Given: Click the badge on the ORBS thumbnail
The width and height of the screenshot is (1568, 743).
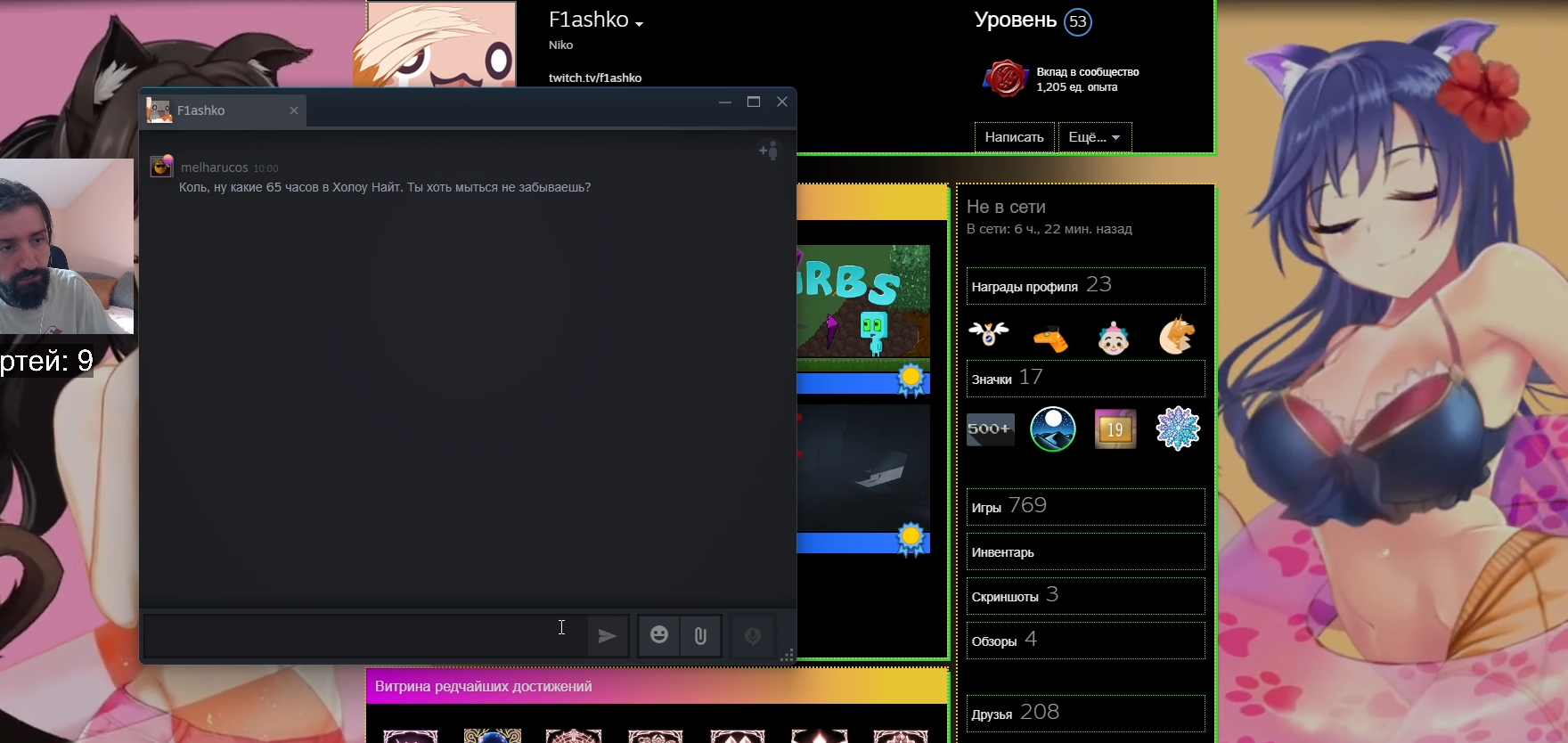Looking at the screenshot, I should click(911, 380).
